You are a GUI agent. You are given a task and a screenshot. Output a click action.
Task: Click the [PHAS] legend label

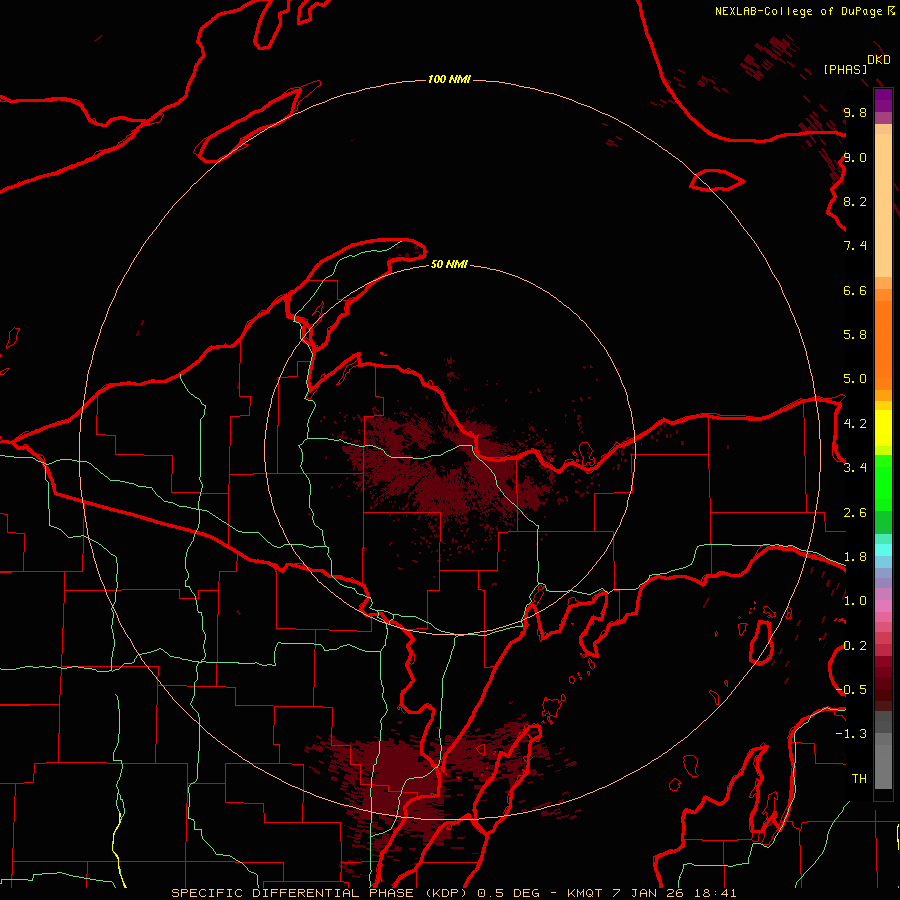point(845,70)
